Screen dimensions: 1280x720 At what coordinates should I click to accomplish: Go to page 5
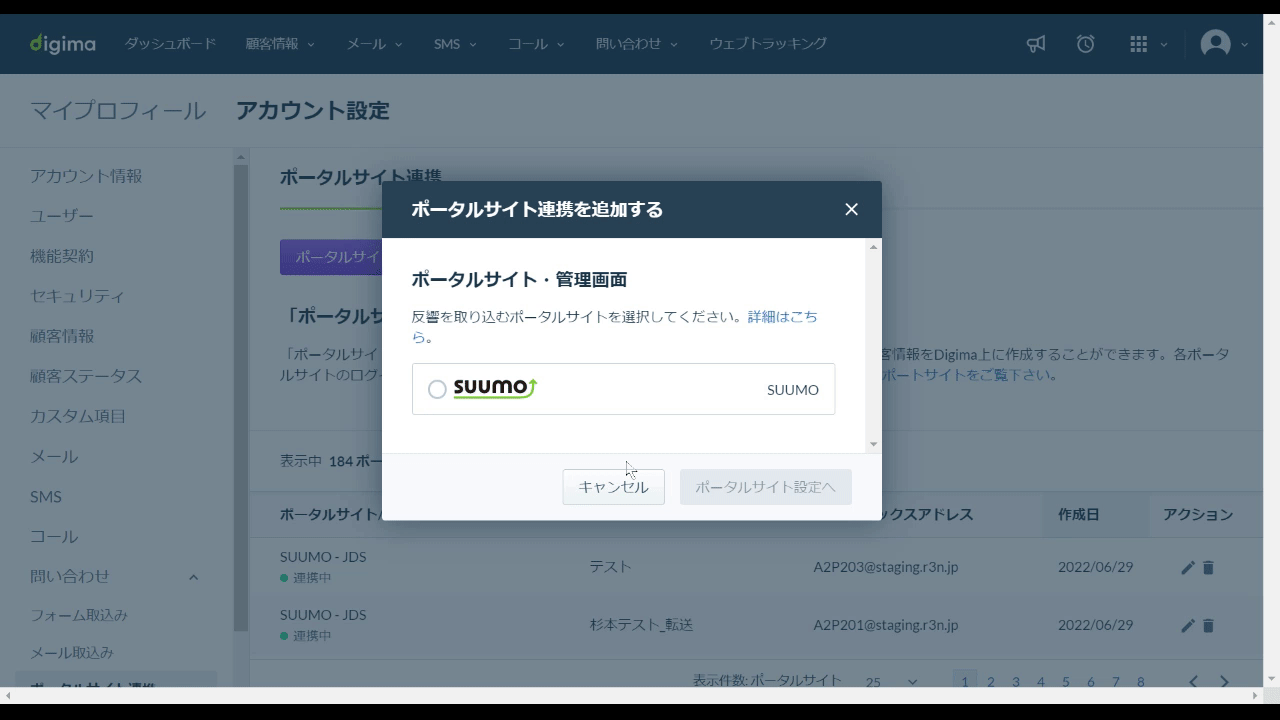pyautogui.click(x=1066, y=682)
